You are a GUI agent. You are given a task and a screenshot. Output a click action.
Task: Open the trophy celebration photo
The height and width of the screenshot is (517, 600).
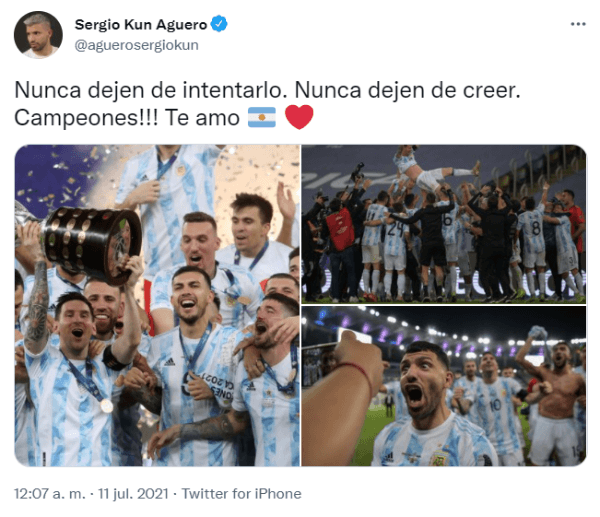157,305
